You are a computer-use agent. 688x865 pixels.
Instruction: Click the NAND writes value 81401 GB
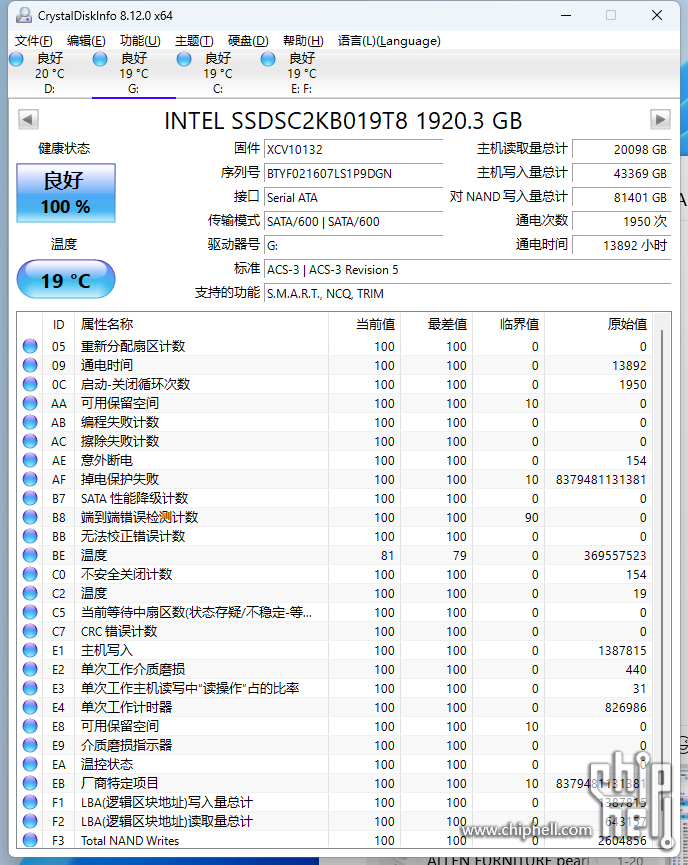[x=622, y=197]
